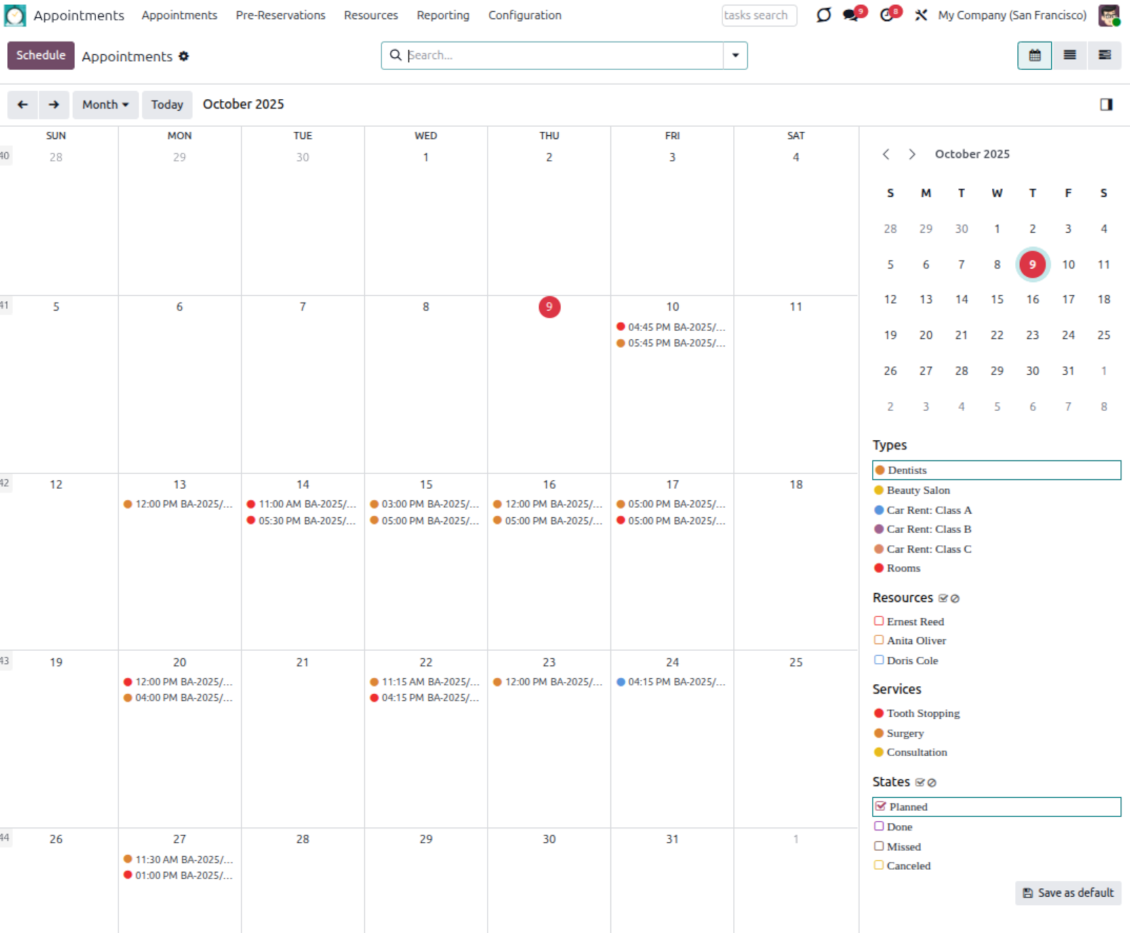Toggle the side panel icon

[x=1106, y=105]
